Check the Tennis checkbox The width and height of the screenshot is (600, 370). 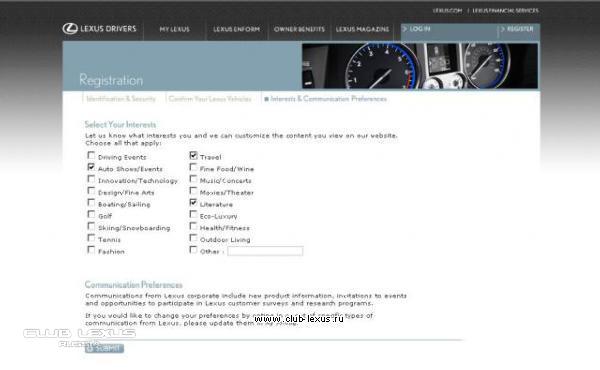(x=91, y=238)
